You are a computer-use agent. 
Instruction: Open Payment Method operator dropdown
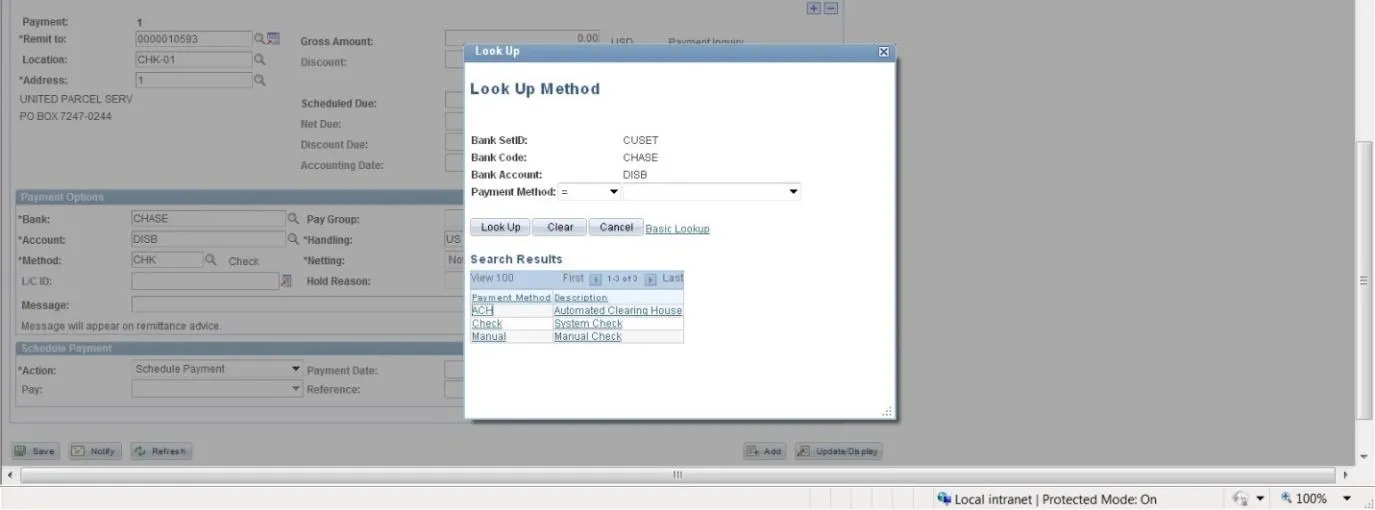pos(590,192)
